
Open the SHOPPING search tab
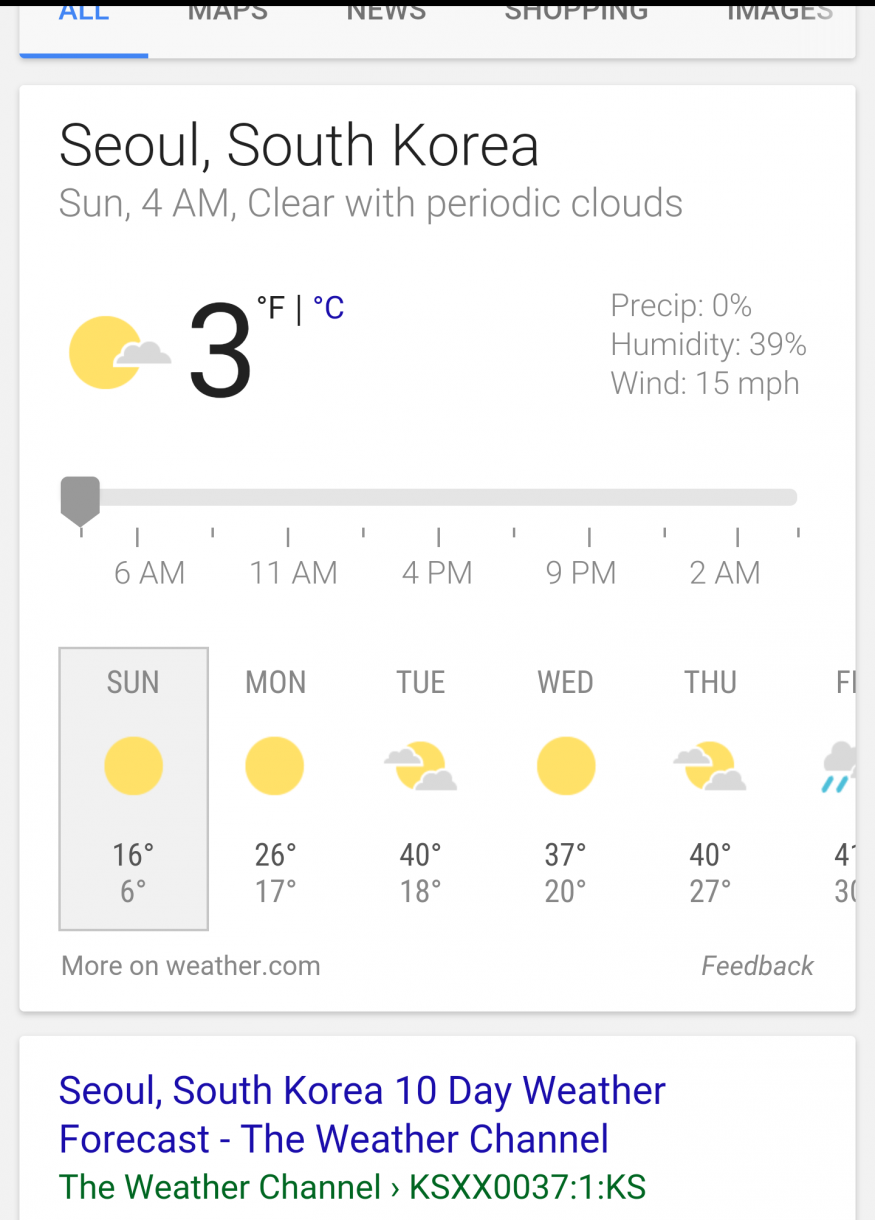(576, 14)
